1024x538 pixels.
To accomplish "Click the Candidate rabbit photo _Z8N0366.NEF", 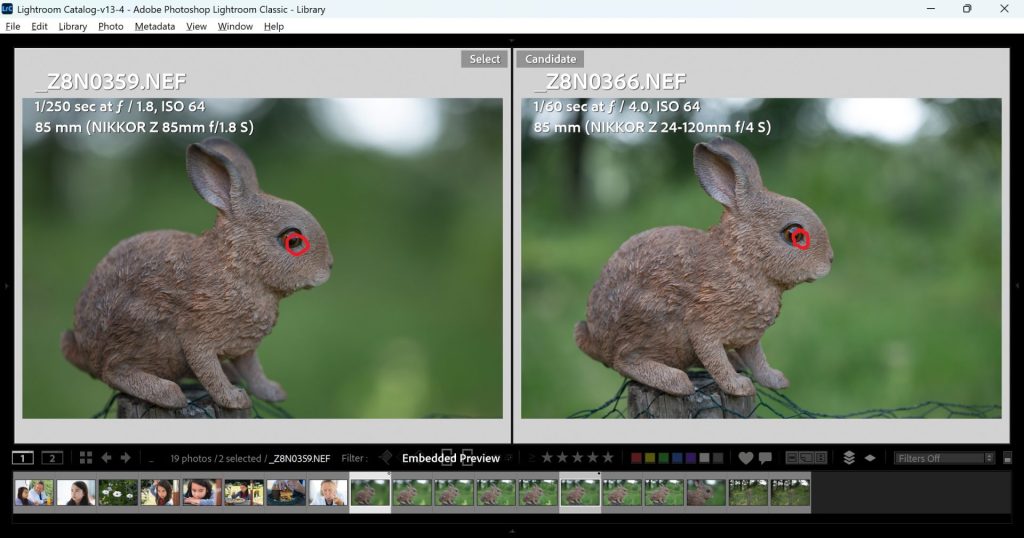I will click(x=761, y=258).
